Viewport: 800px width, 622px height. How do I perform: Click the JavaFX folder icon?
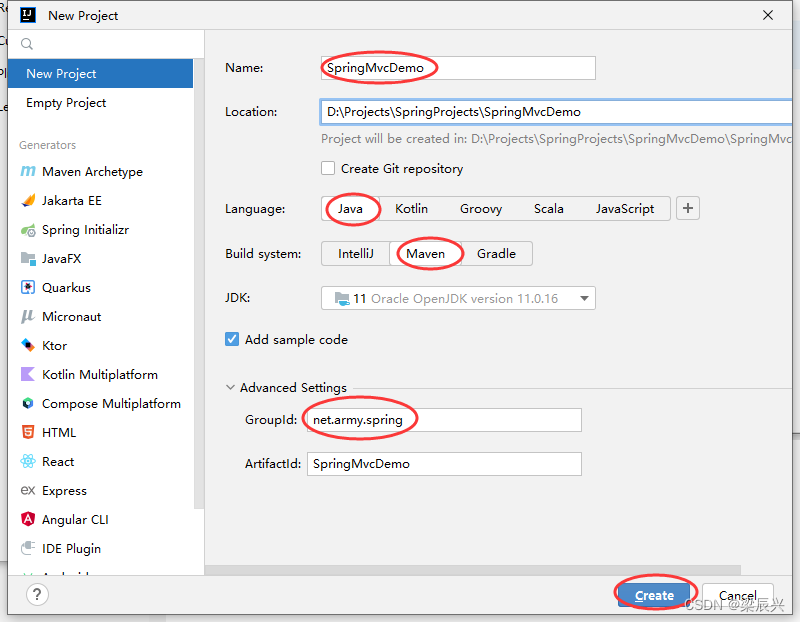[28, 259]
